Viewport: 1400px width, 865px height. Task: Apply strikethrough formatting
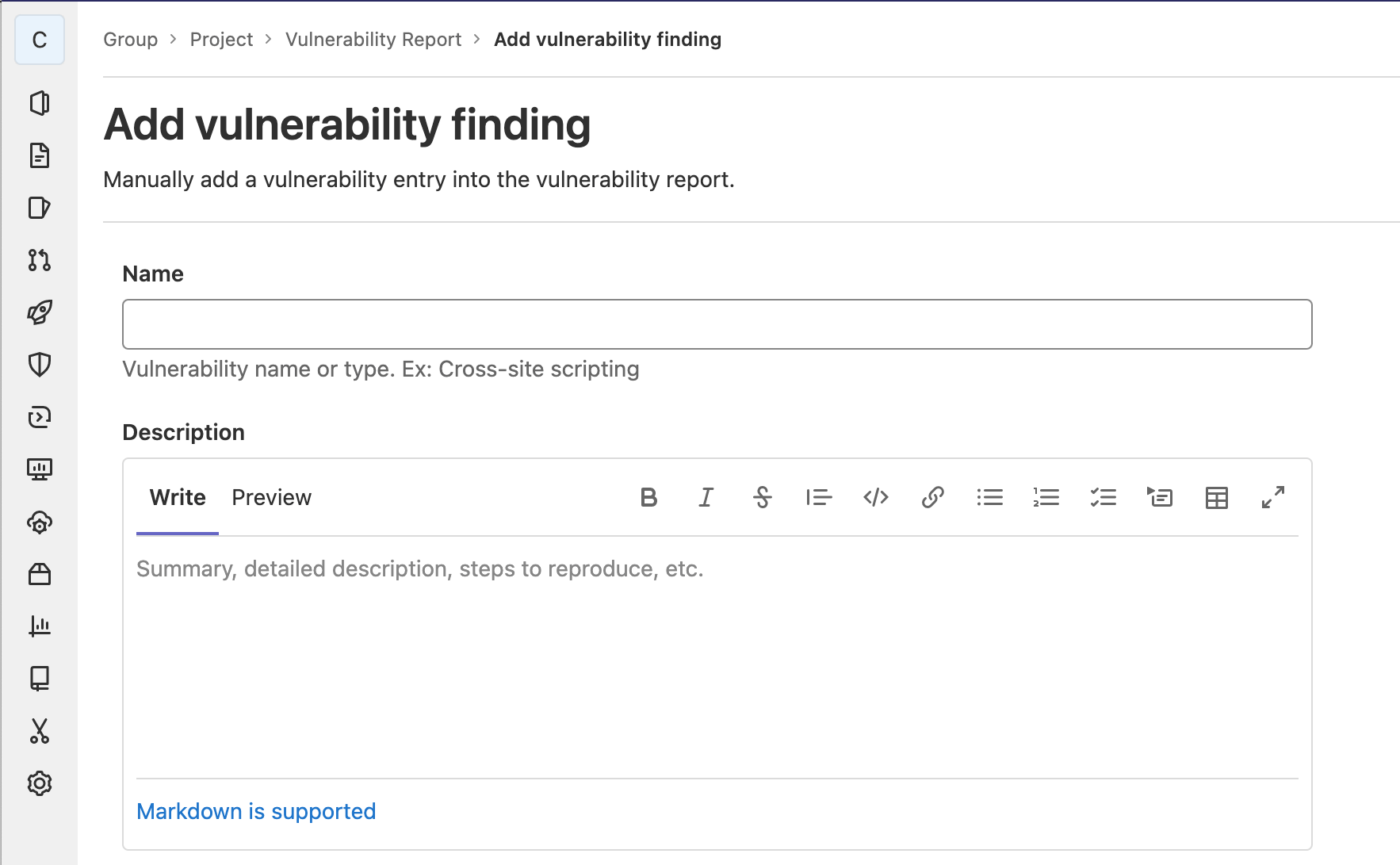point(762,498)
